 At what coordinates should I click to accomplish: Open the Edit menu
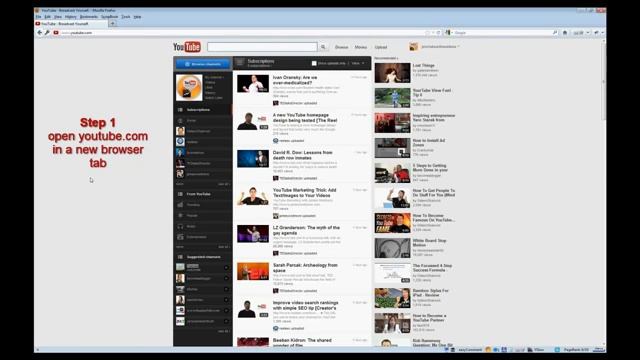(47, 17)
